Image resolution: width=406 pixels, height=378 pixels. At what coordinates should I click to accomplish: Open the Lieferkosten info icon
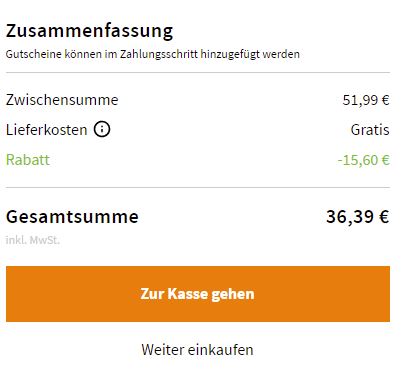point(102,129)
